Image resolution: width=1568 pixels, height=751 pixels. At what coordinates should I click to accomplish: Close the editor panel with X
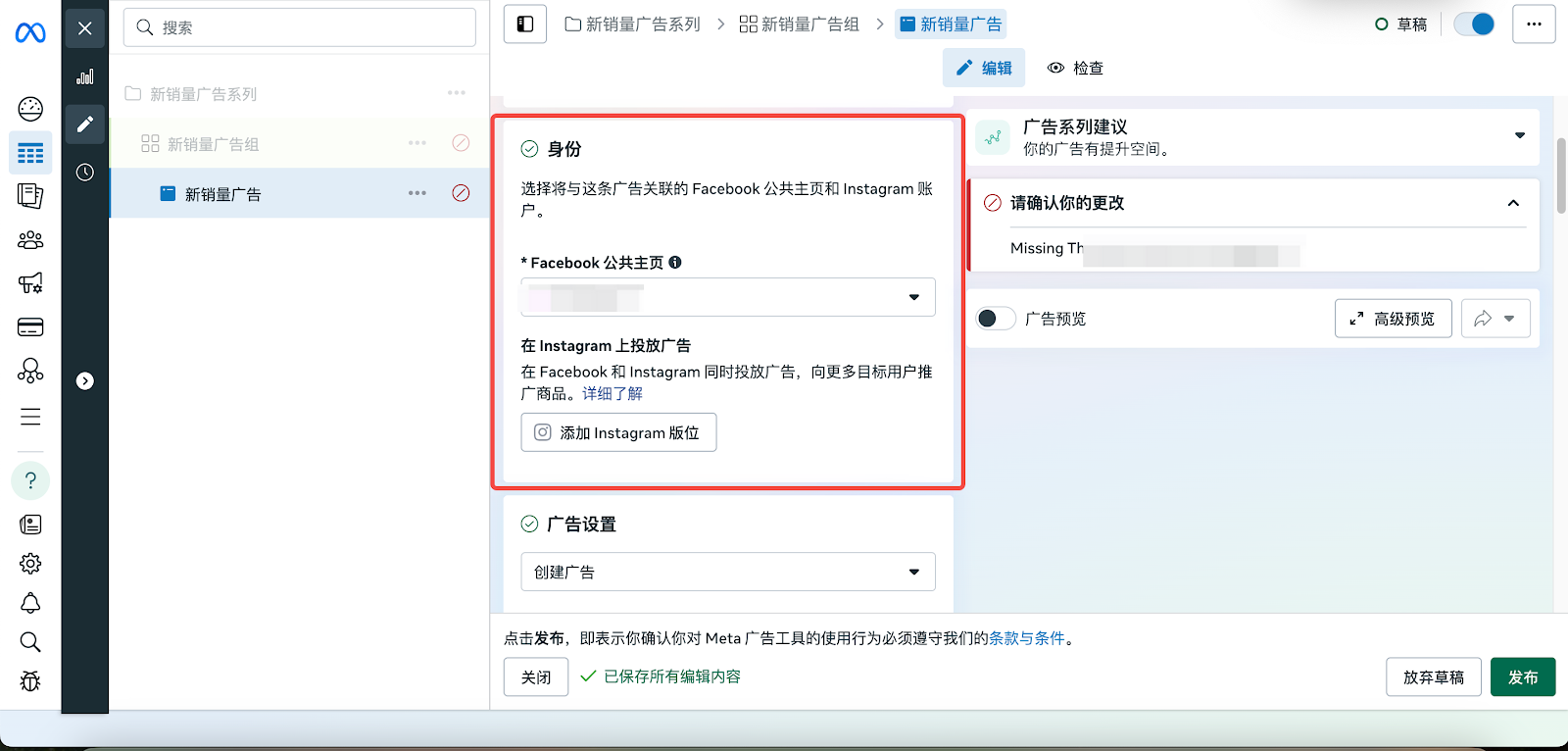(85, 28)
